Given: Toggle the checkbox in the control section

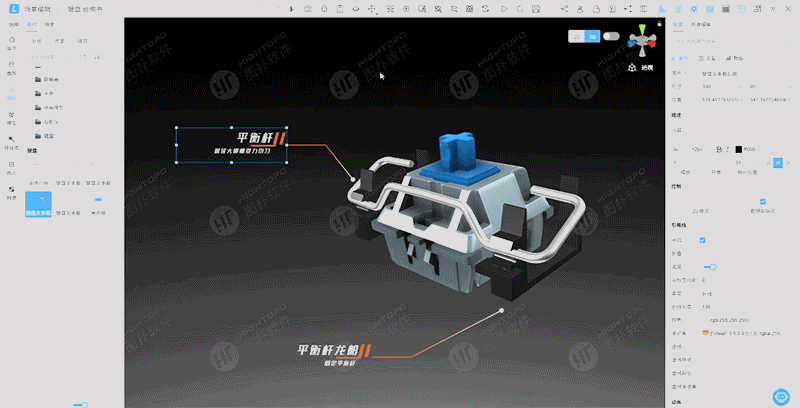Looking at the screenshot, I should coord(762,201).
